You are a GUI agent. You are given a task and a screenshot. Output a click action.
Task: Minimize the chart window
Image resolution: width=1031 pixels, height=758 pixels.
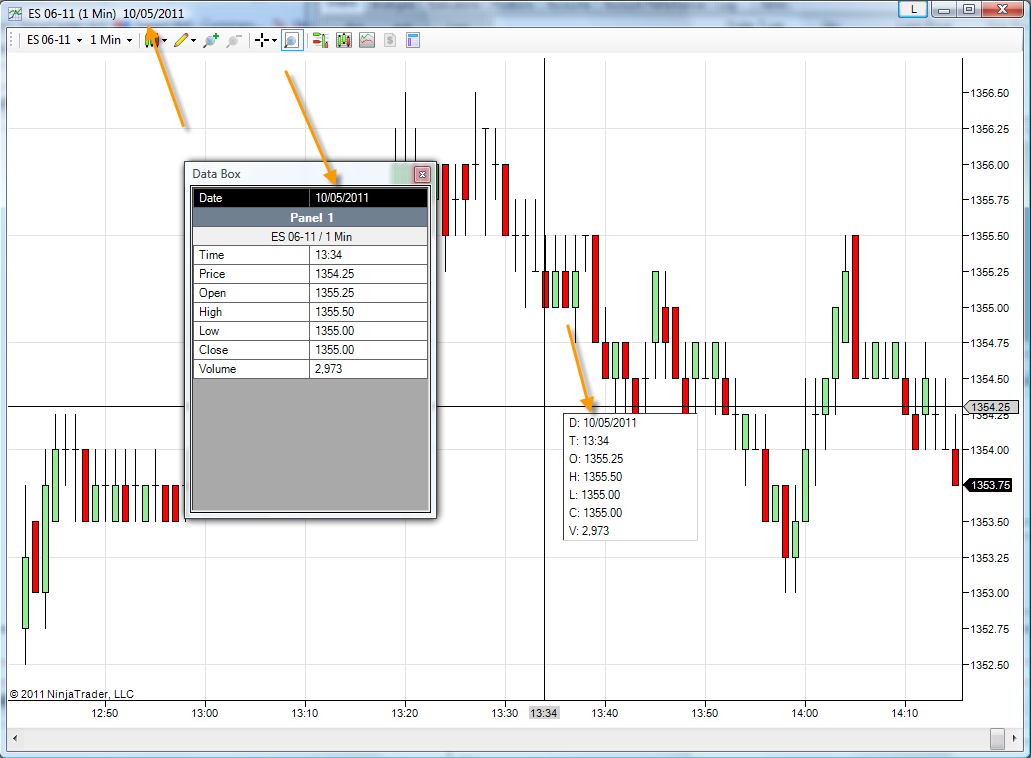click(x=944, y=9)
